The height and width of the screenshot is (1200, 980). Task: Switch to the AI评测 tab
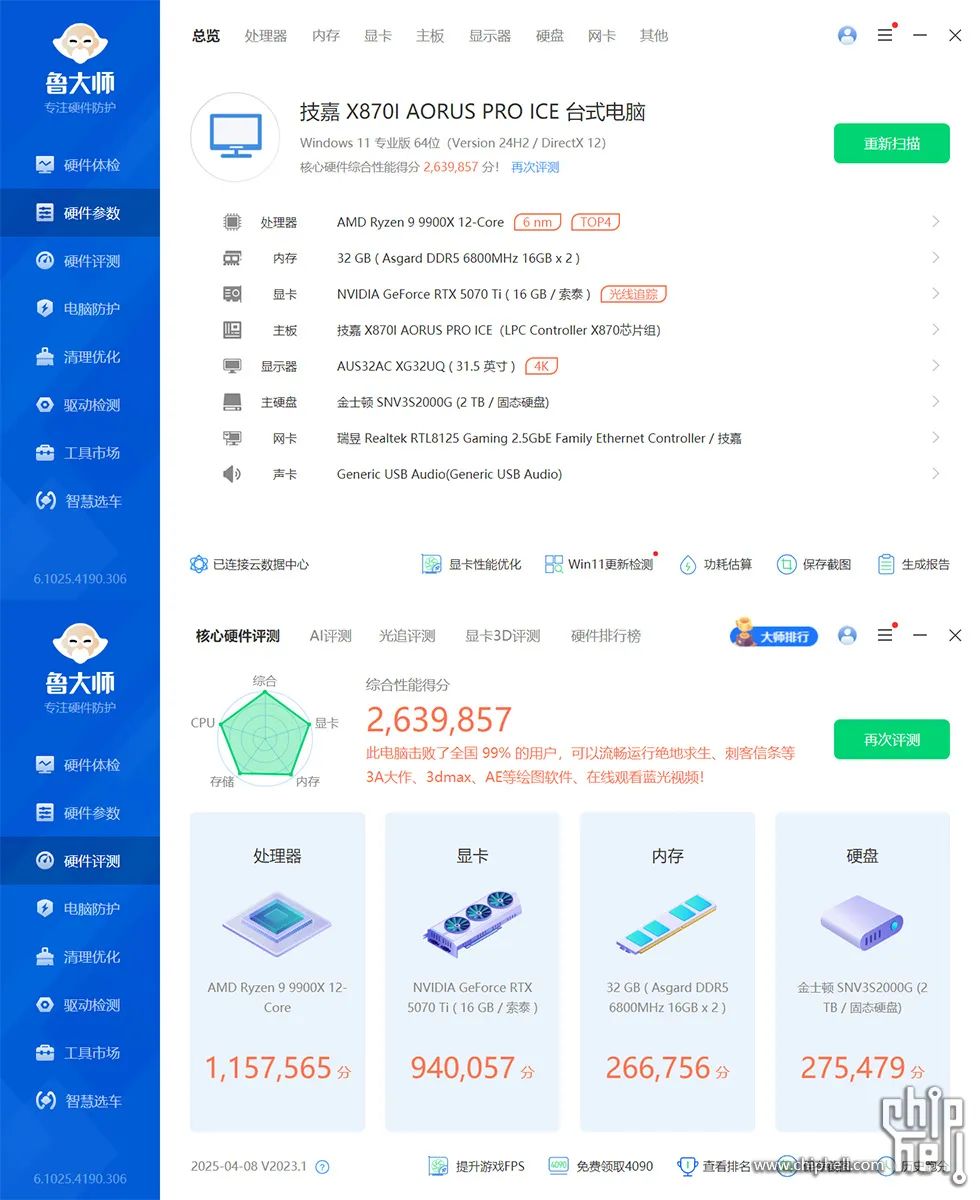click(331, 635)
